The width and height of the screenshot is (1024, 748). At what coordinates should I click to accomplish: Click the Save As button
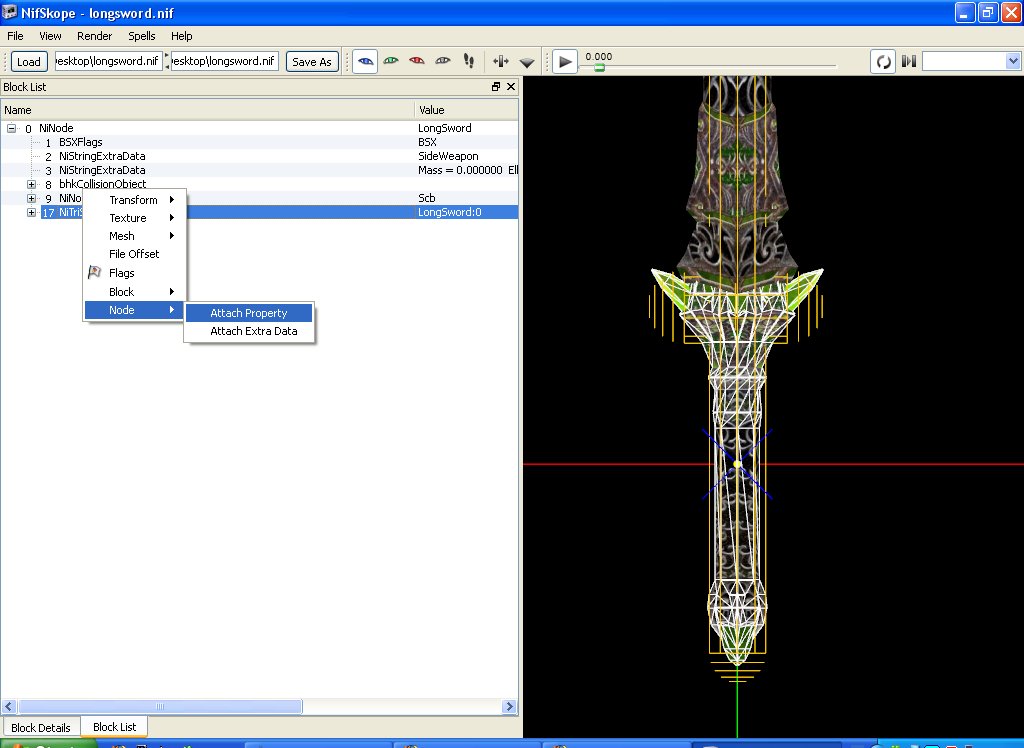(312, 61)
